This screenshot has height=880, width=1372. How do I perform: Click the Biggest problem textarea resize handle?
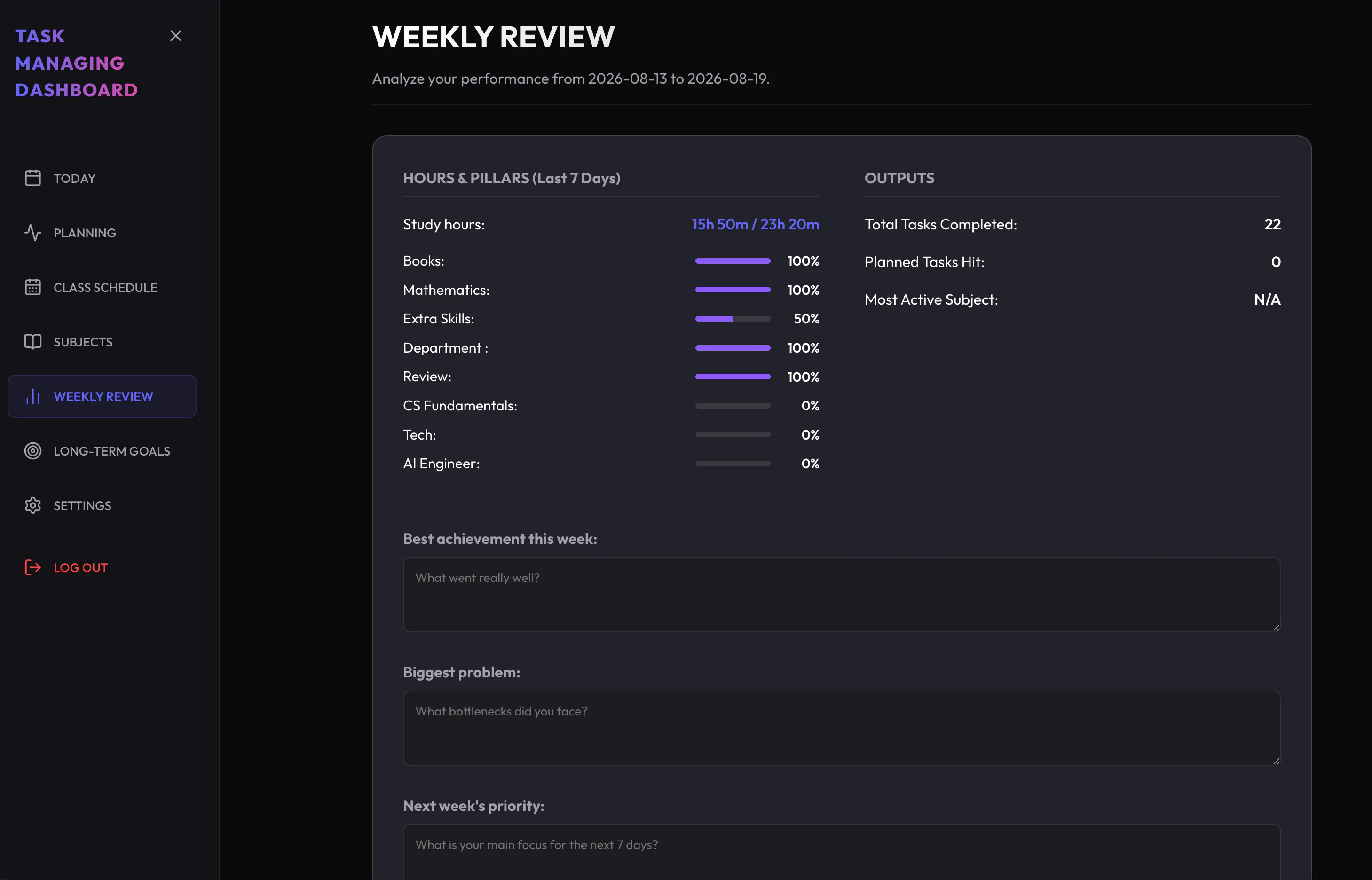pos(1276,761)
